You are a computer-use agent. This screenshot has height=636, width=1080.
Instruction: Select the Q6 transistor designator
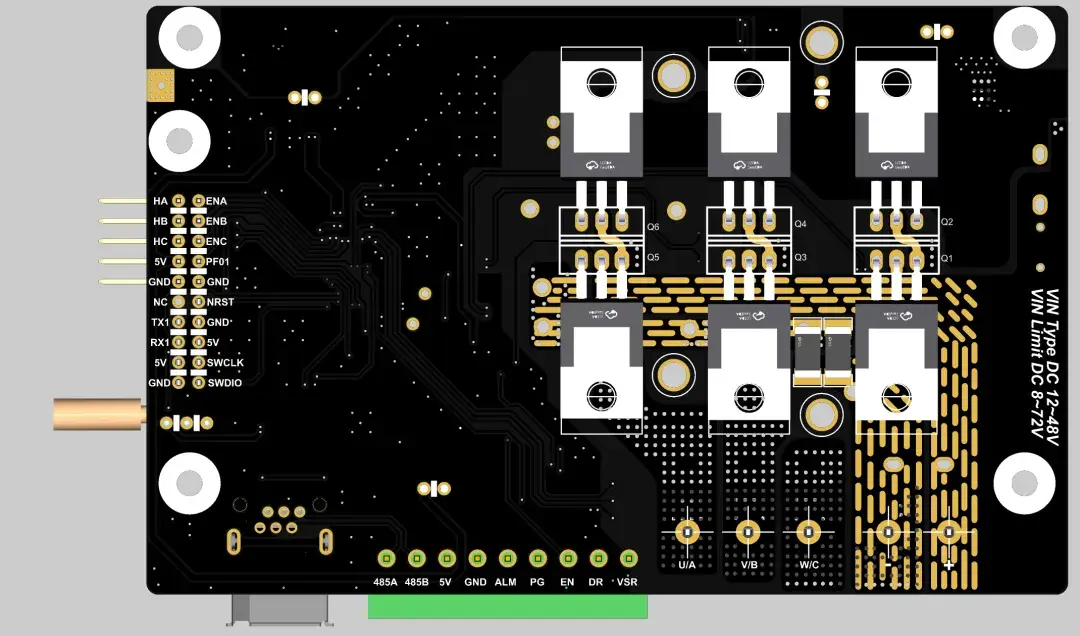[653, 227]
